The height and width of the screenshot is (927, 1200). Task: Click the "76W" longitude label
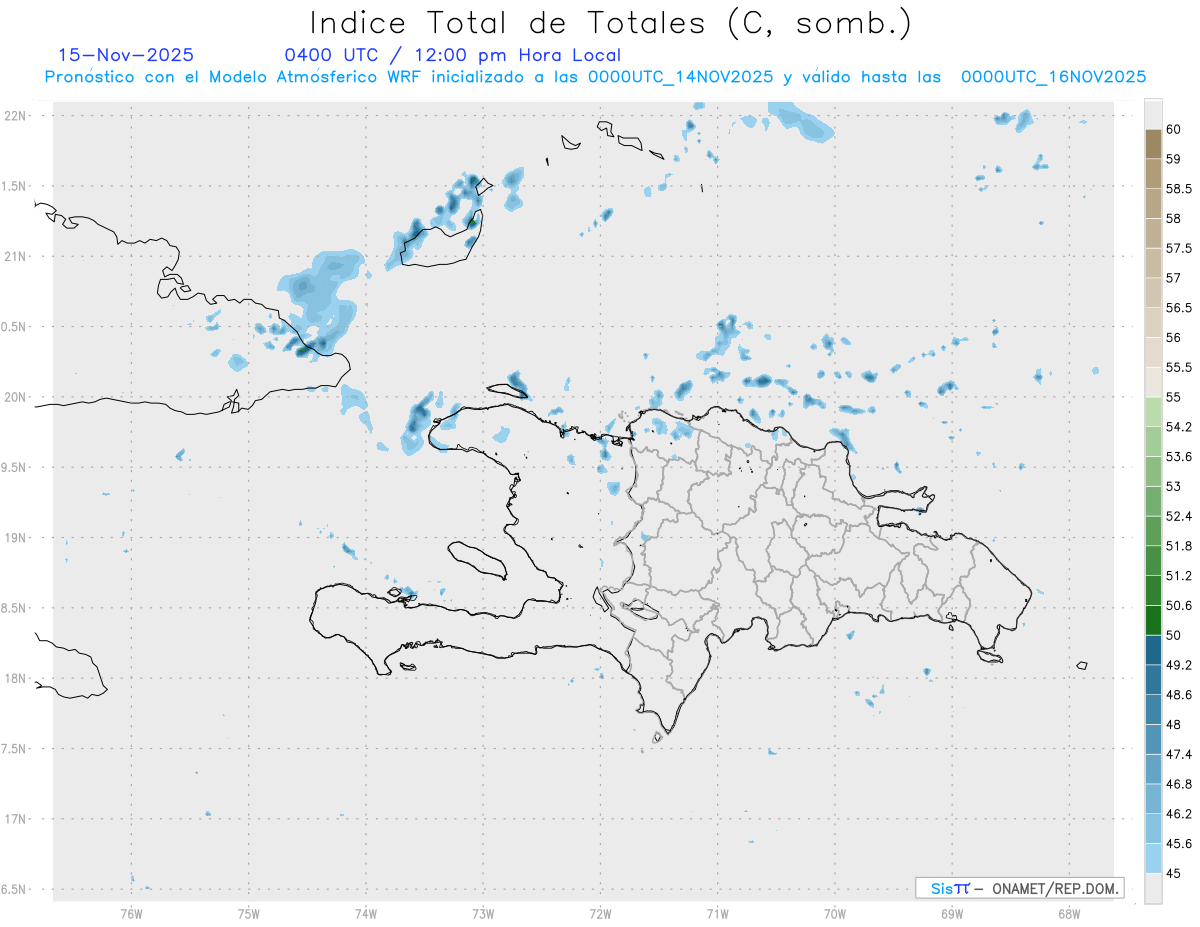(x=131, y=913)
